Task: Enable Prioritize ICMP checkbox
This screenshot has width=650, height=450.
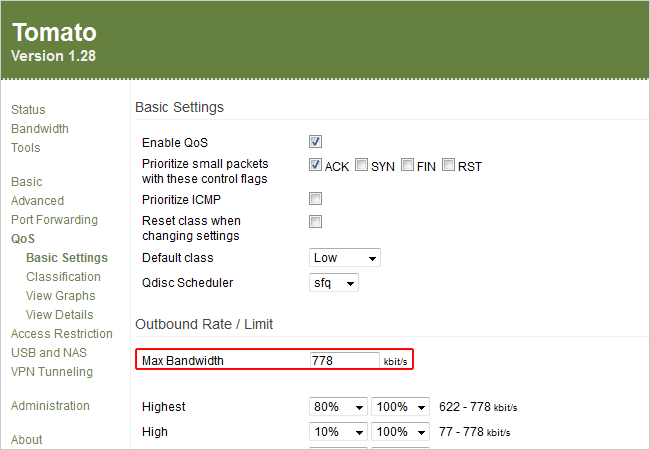Action: (315, 199)
